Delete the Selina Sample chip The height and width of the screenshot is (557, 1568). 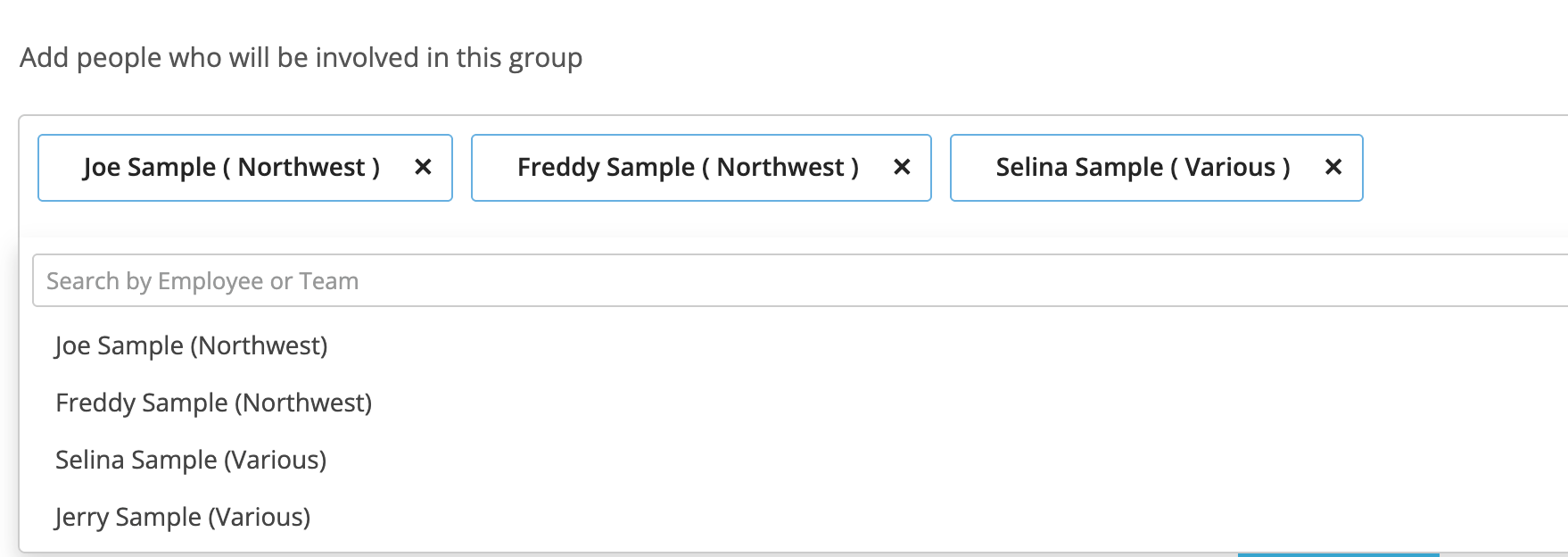pyautogui.click(x=1333, y=167)
